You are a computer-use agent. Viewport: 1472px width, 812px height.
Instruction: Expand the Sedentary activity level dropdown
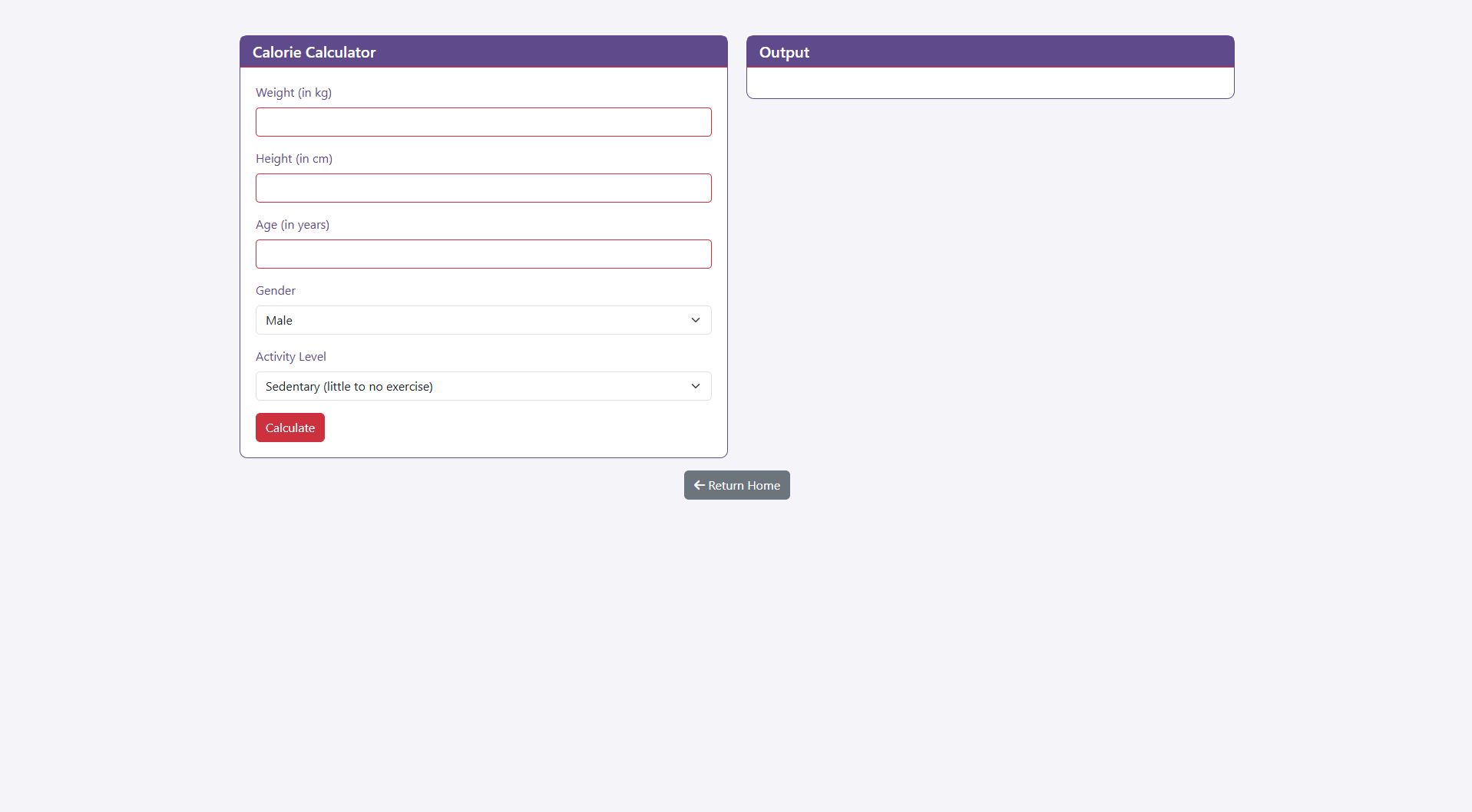pyautogui.click(x=483, y=386)
